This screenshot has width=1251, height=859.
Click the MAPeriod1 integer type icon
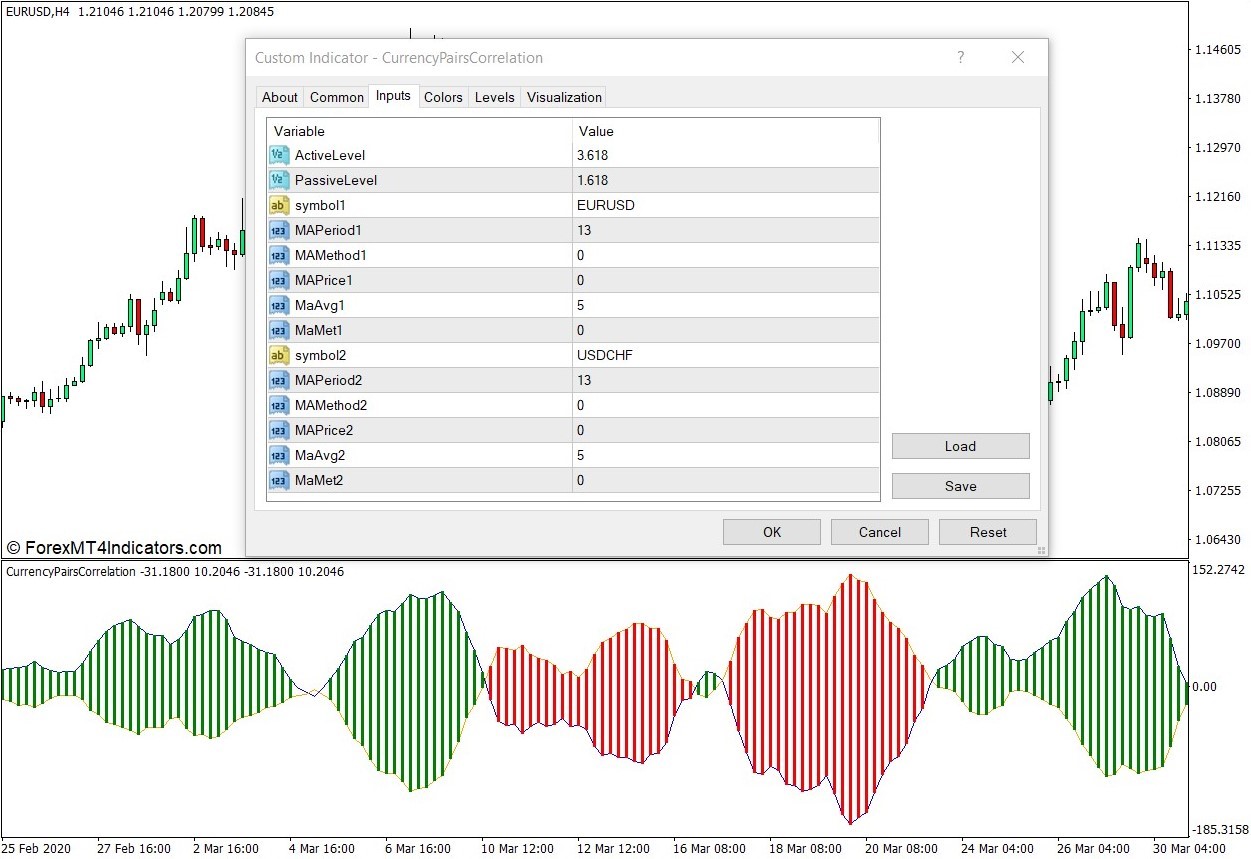point(279,230)
